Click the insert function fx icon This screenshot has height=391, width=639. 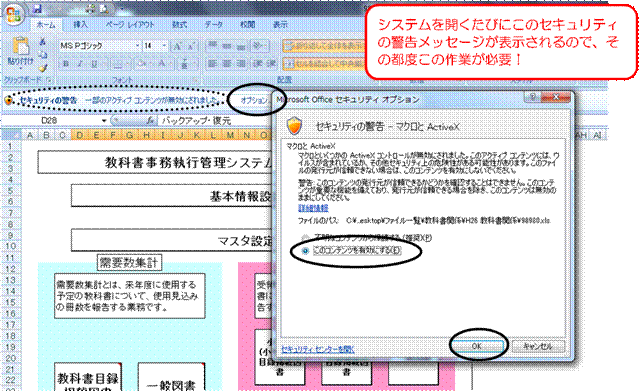coord(150,121)
